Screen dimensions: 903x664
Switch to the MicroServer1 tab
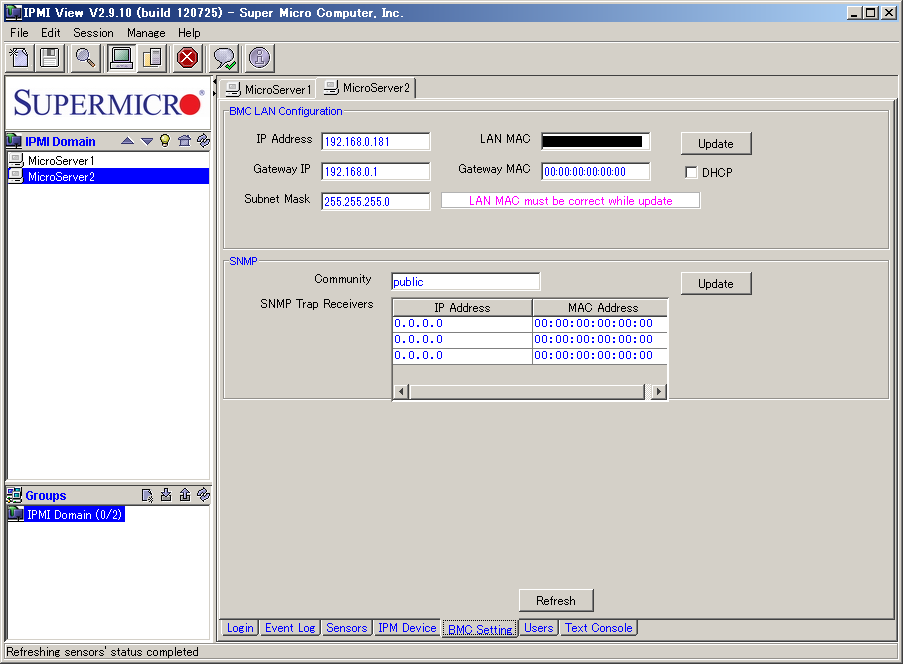pos(268,89)
